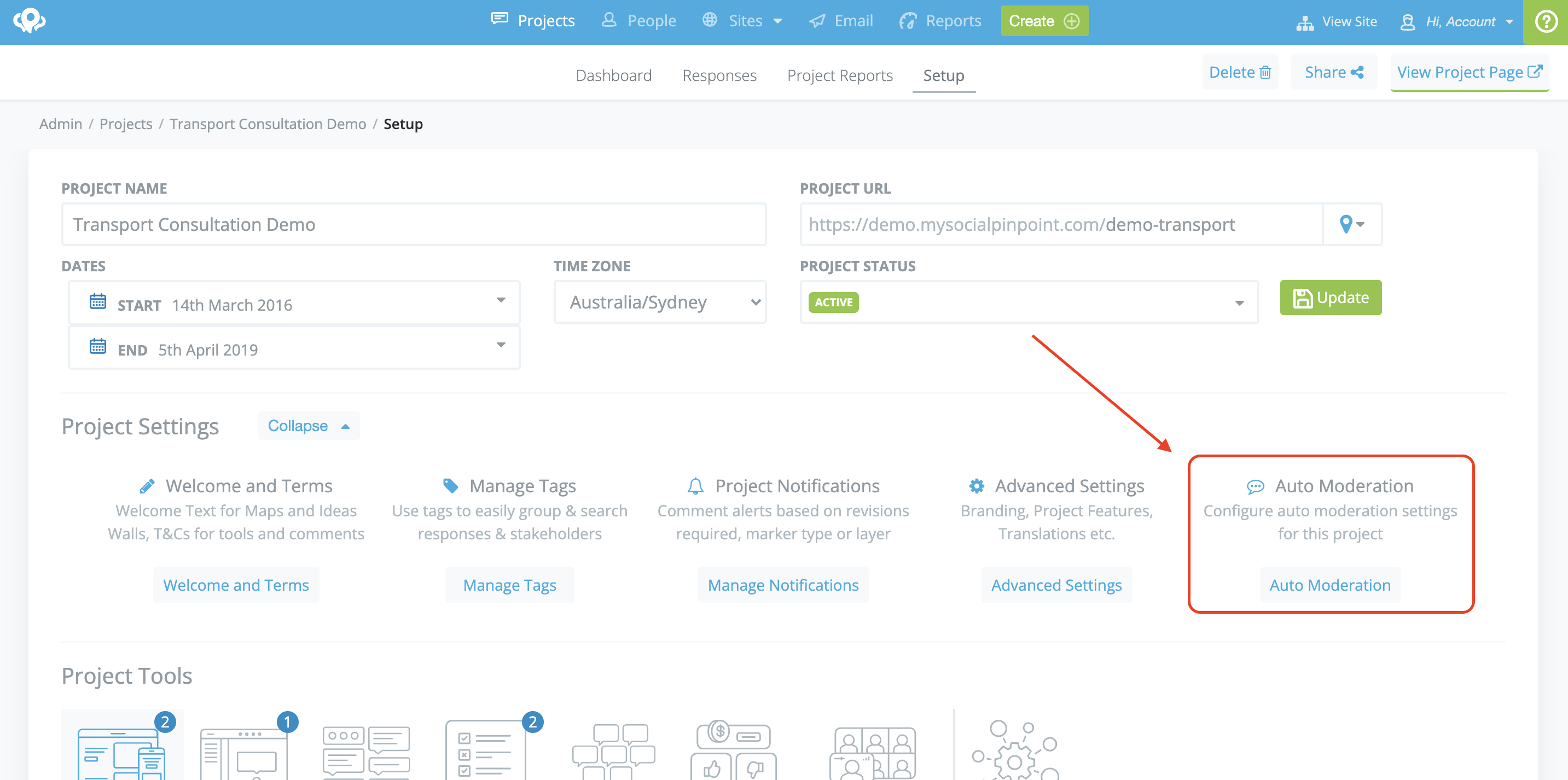Click inside the Project Name input field
The width and height of the screenshot is (1568, 780).
(x=414, y=224)
